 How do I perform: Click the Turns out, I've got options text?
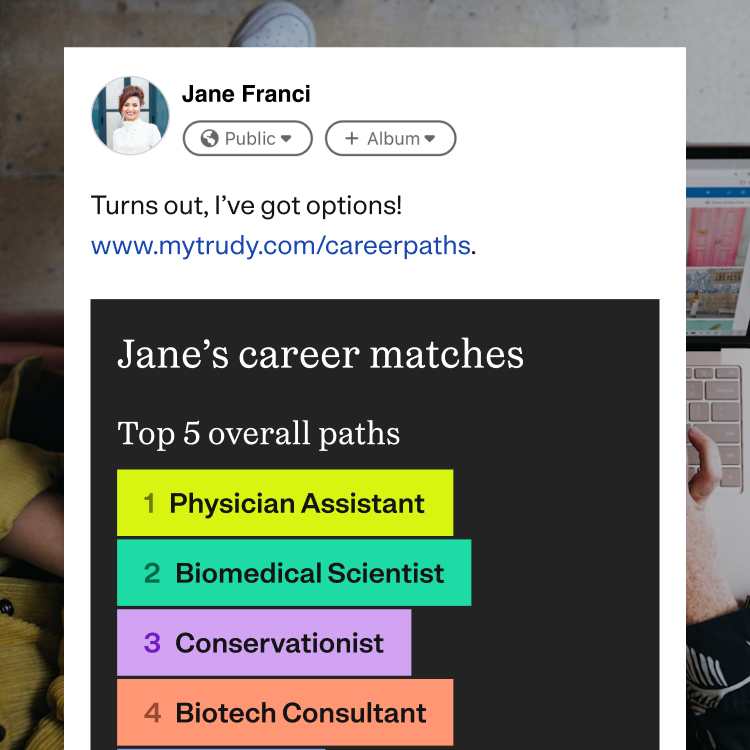tap(246, 206)
